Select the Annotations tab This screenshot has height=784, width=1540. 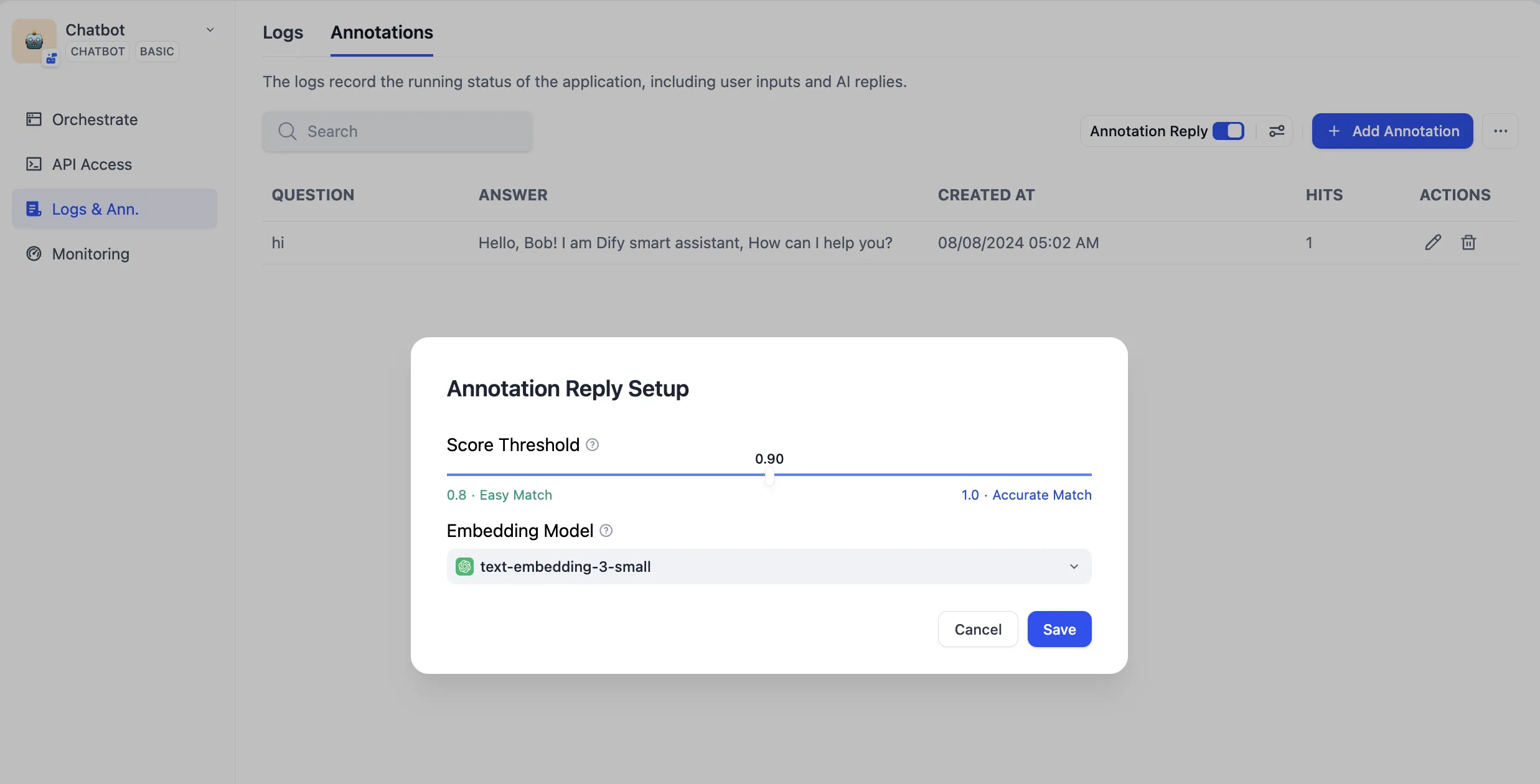[382, 32]
